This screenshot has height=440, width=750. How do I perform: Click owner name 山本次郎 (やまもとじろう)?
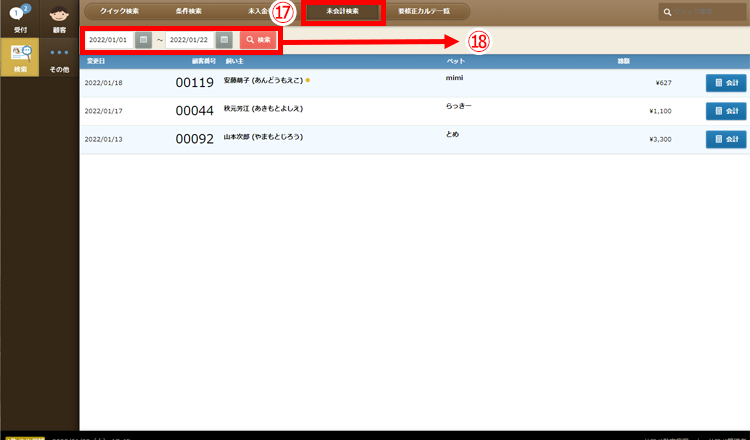[263, 137]
